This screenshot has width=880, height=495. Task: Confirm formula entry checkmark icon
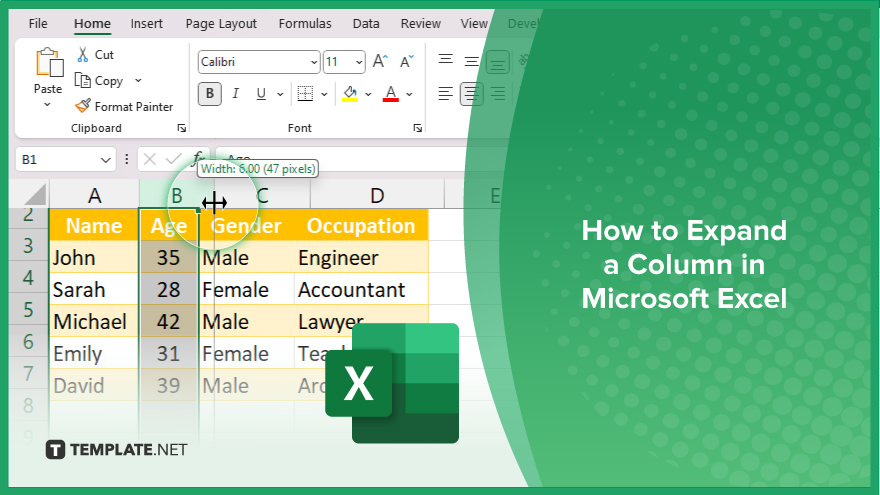click(173, 159)
